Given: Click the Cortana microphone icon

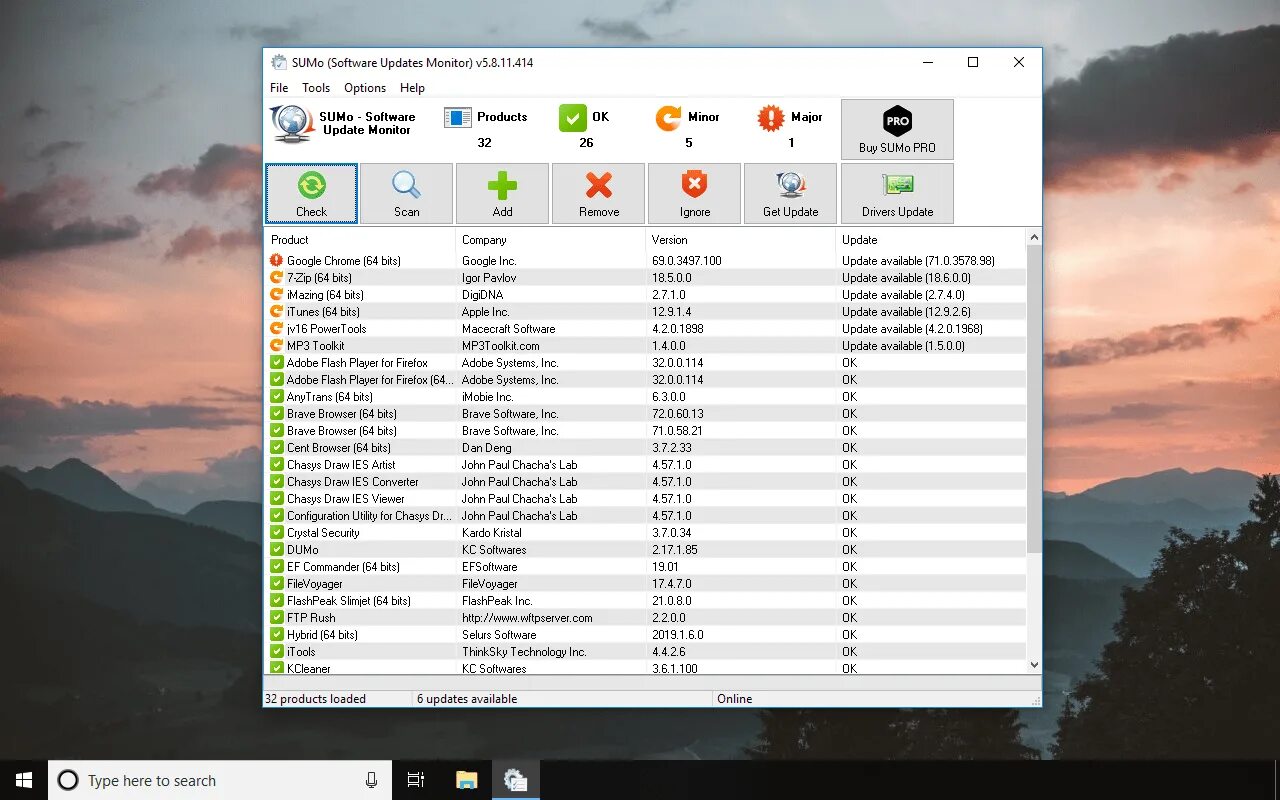Looking at the screenshot, I should pyautogui.click(x=371, y=780).
